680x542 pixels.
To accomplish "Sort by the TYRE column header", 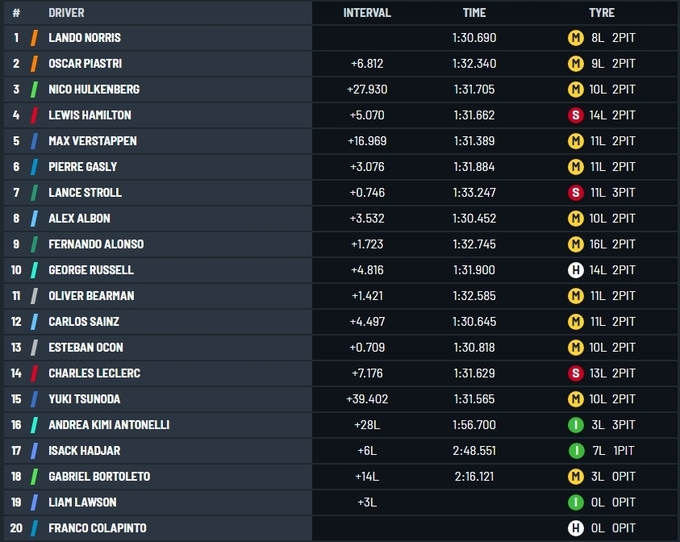I will 602,13.
